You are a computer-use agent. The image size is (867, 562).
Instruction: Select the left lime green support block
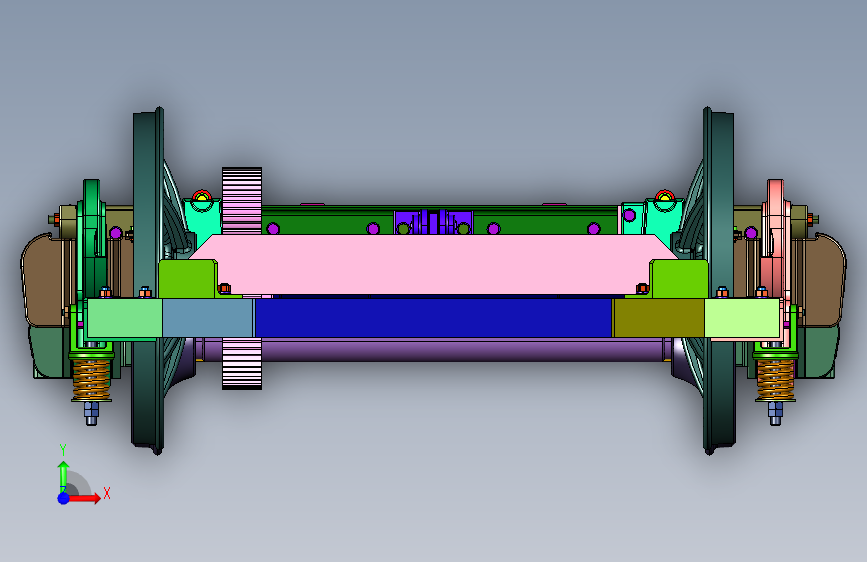pyautogui.click(x=187, y=278)
